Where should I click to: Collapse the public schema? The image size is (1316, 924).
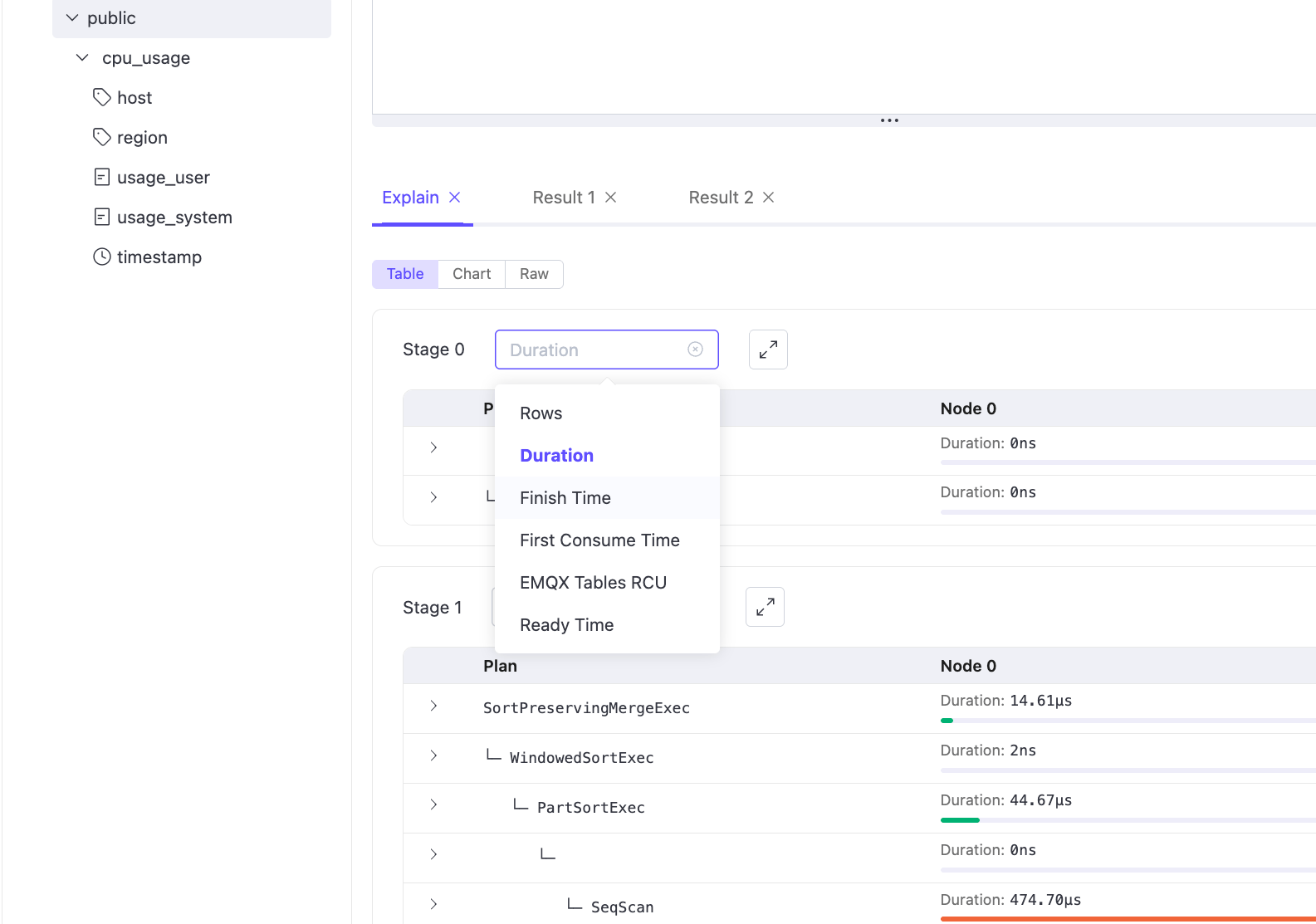[72, 18]
